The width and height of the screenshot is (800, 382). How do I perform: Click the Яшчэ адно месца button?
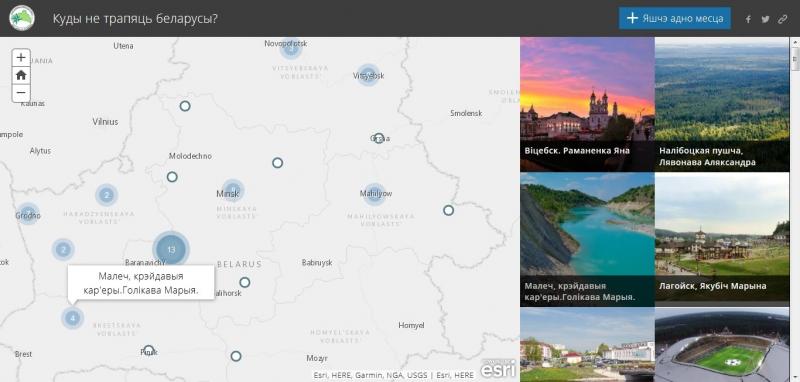pos(675,18)
